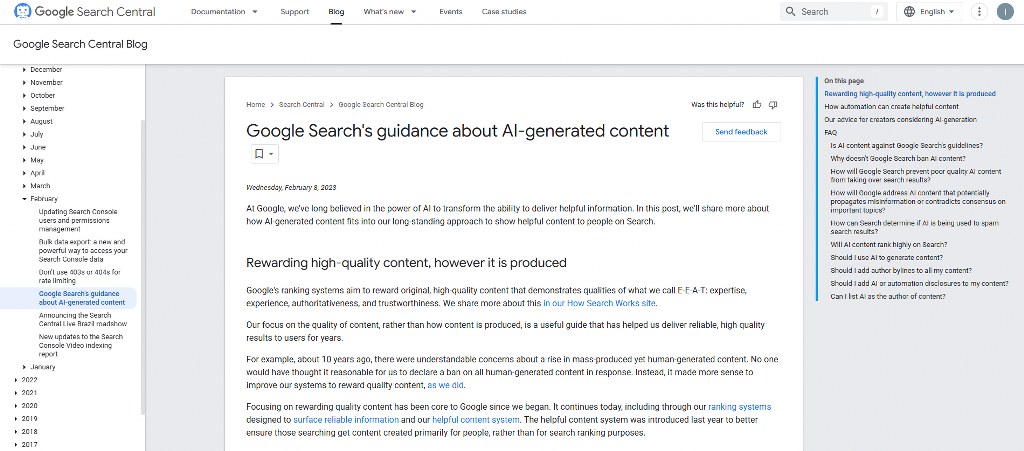Open the three-dot more options menu
The width and height of the screenshot is (1024, 451).
click(979, 12)
